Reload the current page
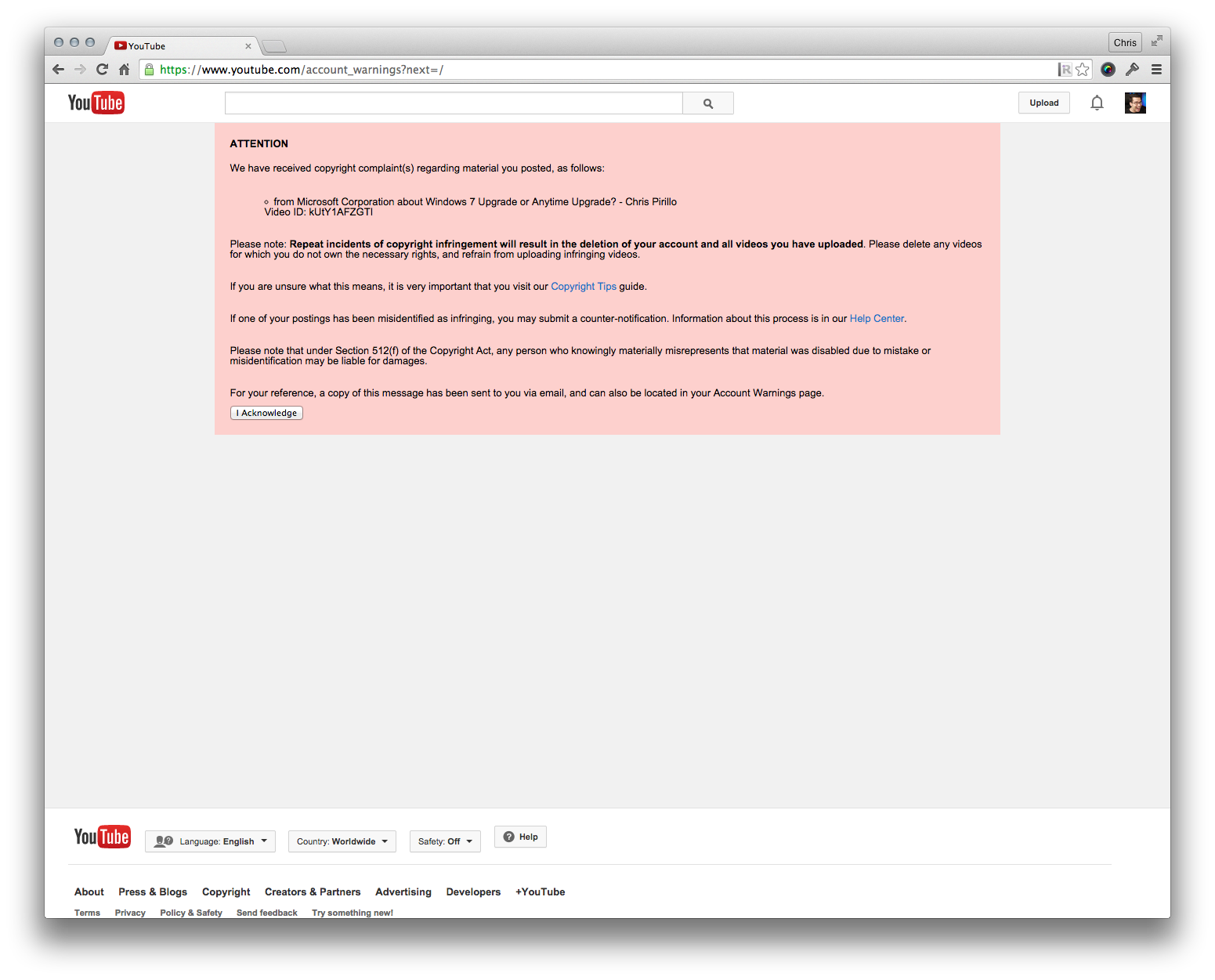Viewport: 1215px width, 980px height. (102, 70)
